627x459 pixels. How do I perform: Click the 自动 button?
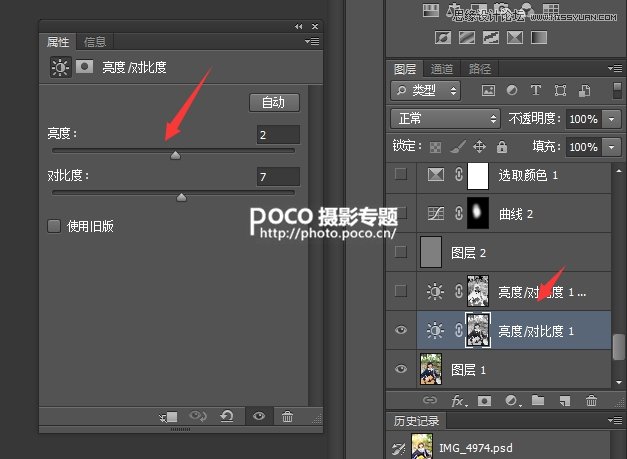[274, 102]
